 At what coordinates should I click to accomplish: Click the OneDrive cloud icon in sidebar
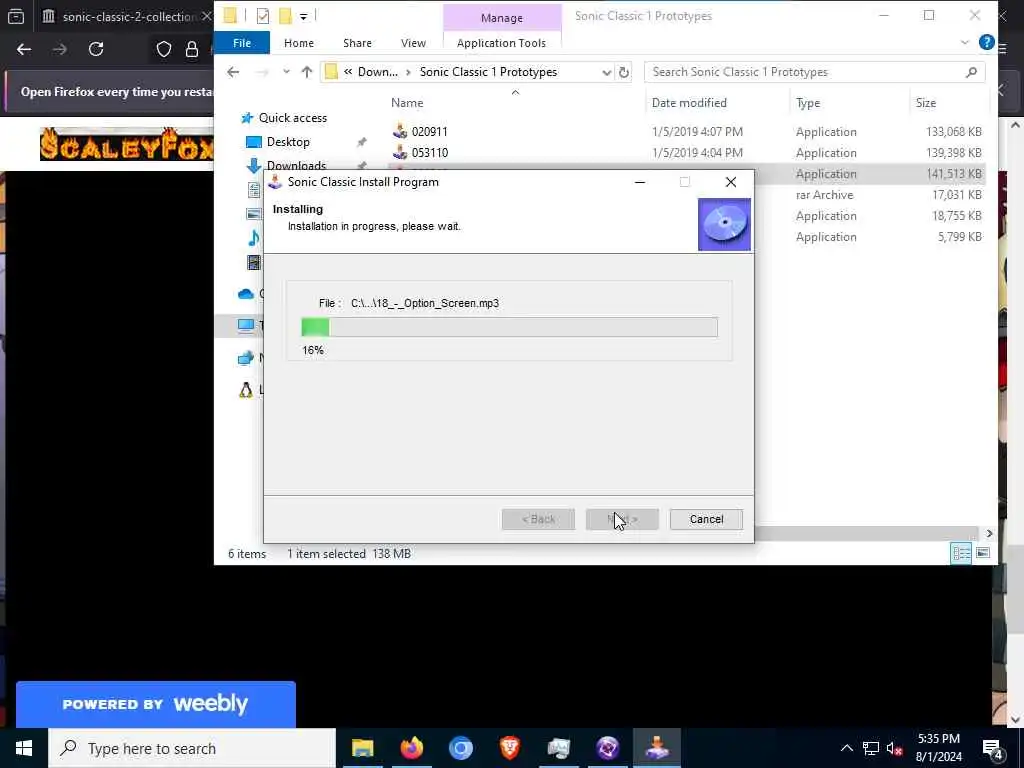pos(246,294)
